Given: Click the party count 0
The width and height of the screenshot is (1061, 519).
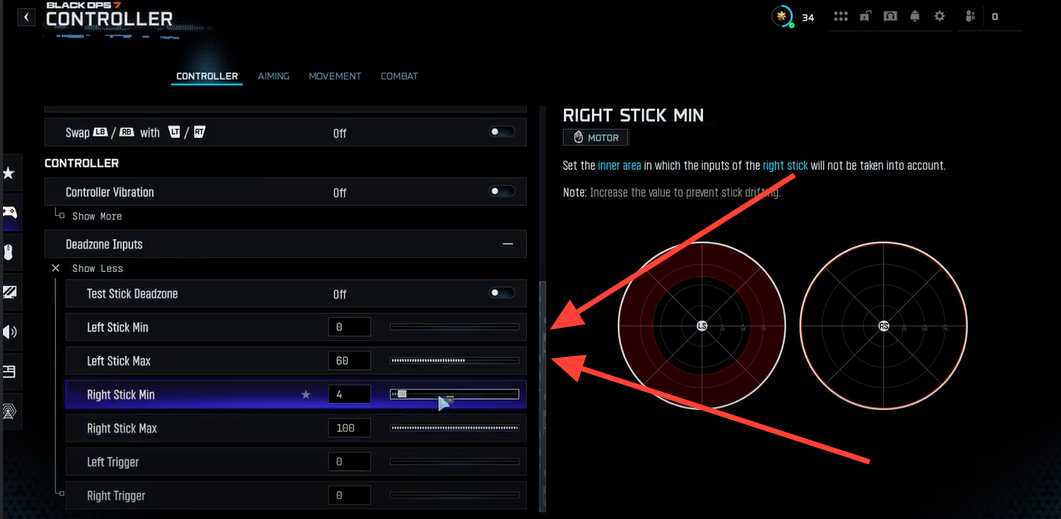Looking at the screenshot, I should (x=995, y=17).
